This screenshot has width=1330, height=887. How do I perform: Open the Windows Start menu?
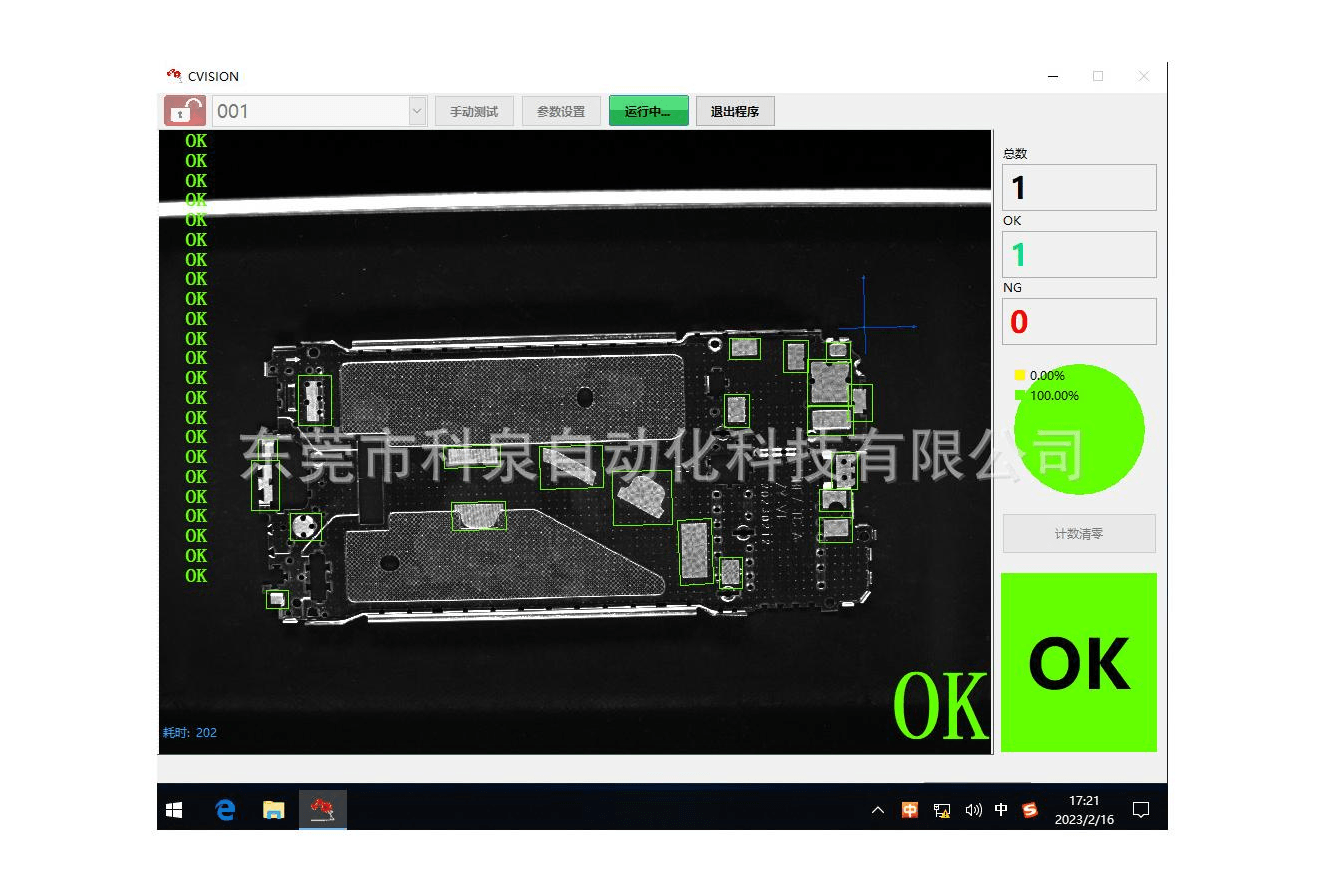pyautogui.click(x=174, y=810)
